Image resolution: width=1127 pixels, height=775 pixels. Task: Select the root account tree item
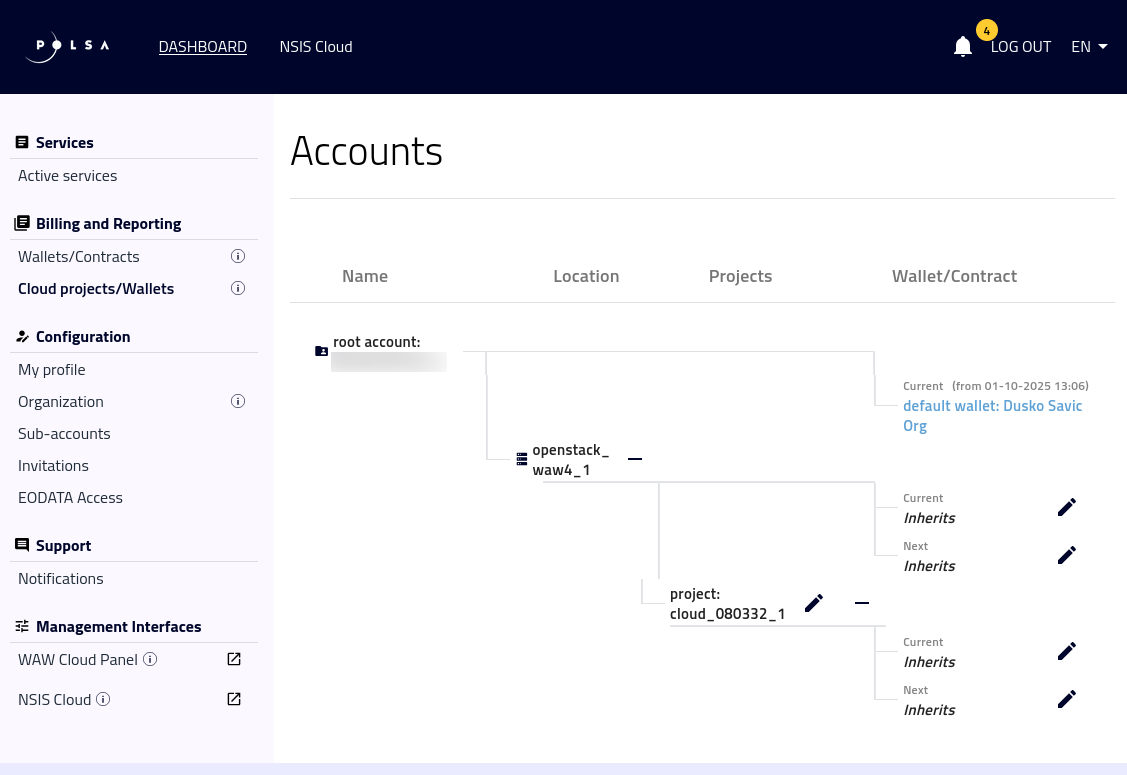(x=376, y=342)
